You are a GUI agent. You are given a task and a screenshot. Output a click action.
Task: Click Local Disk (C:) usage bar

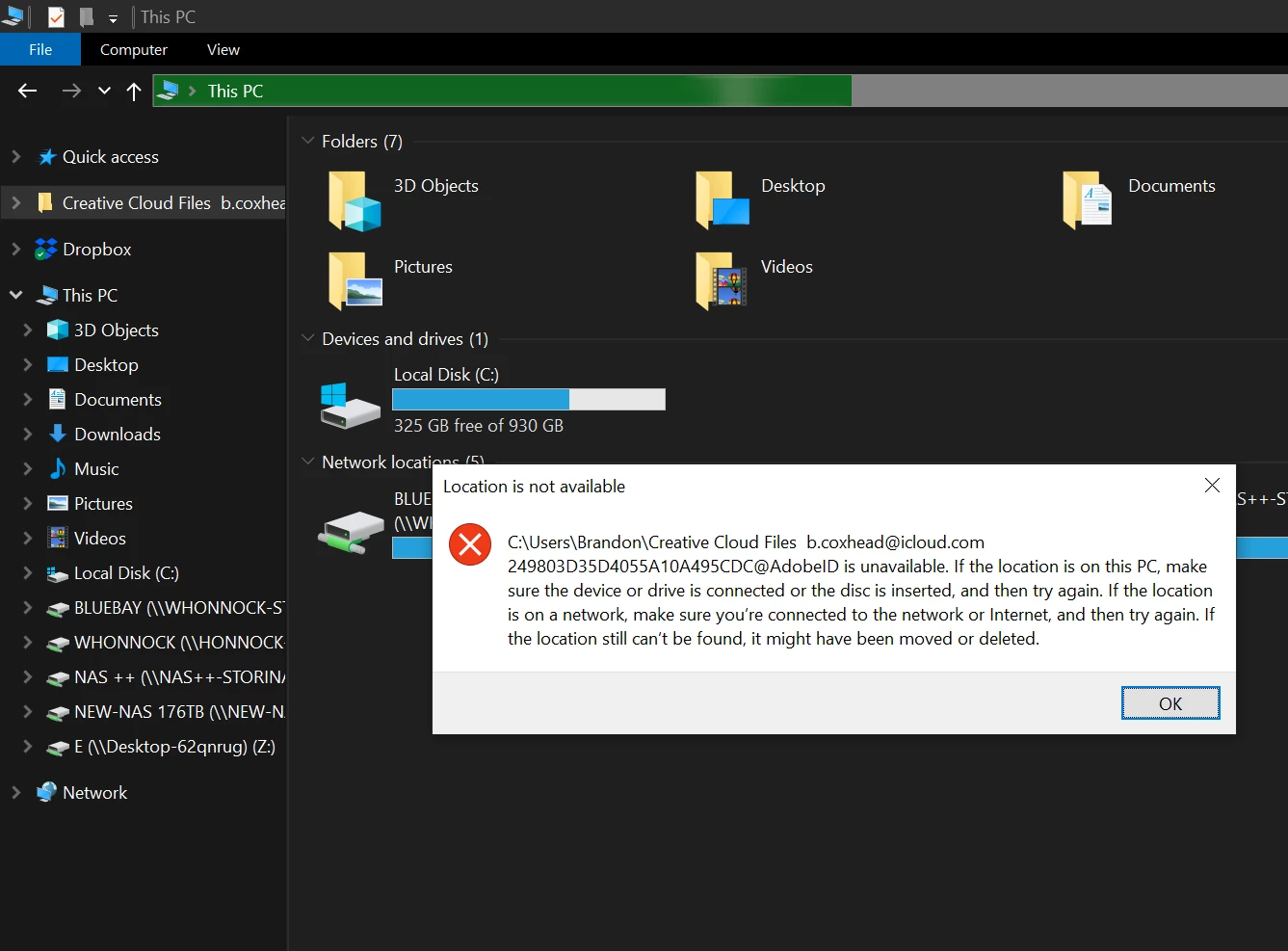[x=529, y=399]
